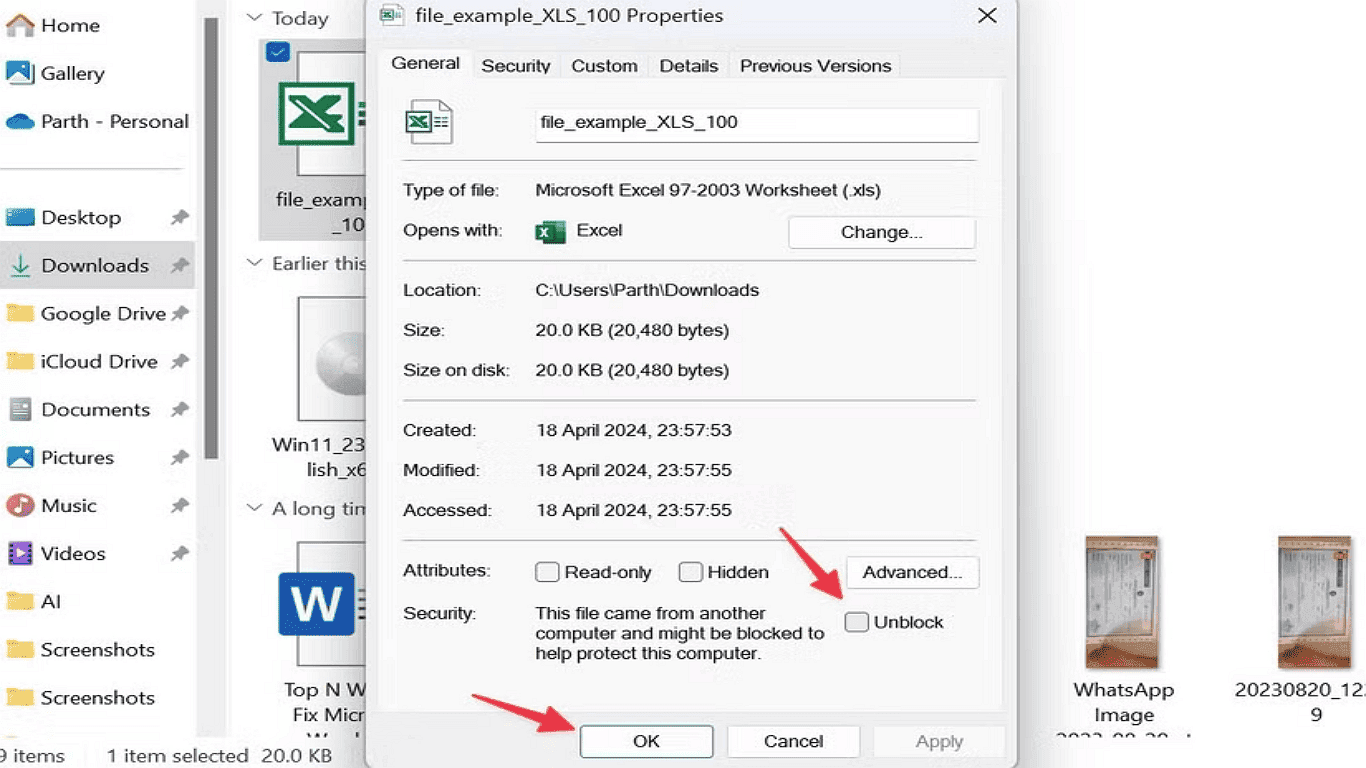Click the file type text Microsoft Excel 97-2003
Screen dimensions: 1366x768
708,190
